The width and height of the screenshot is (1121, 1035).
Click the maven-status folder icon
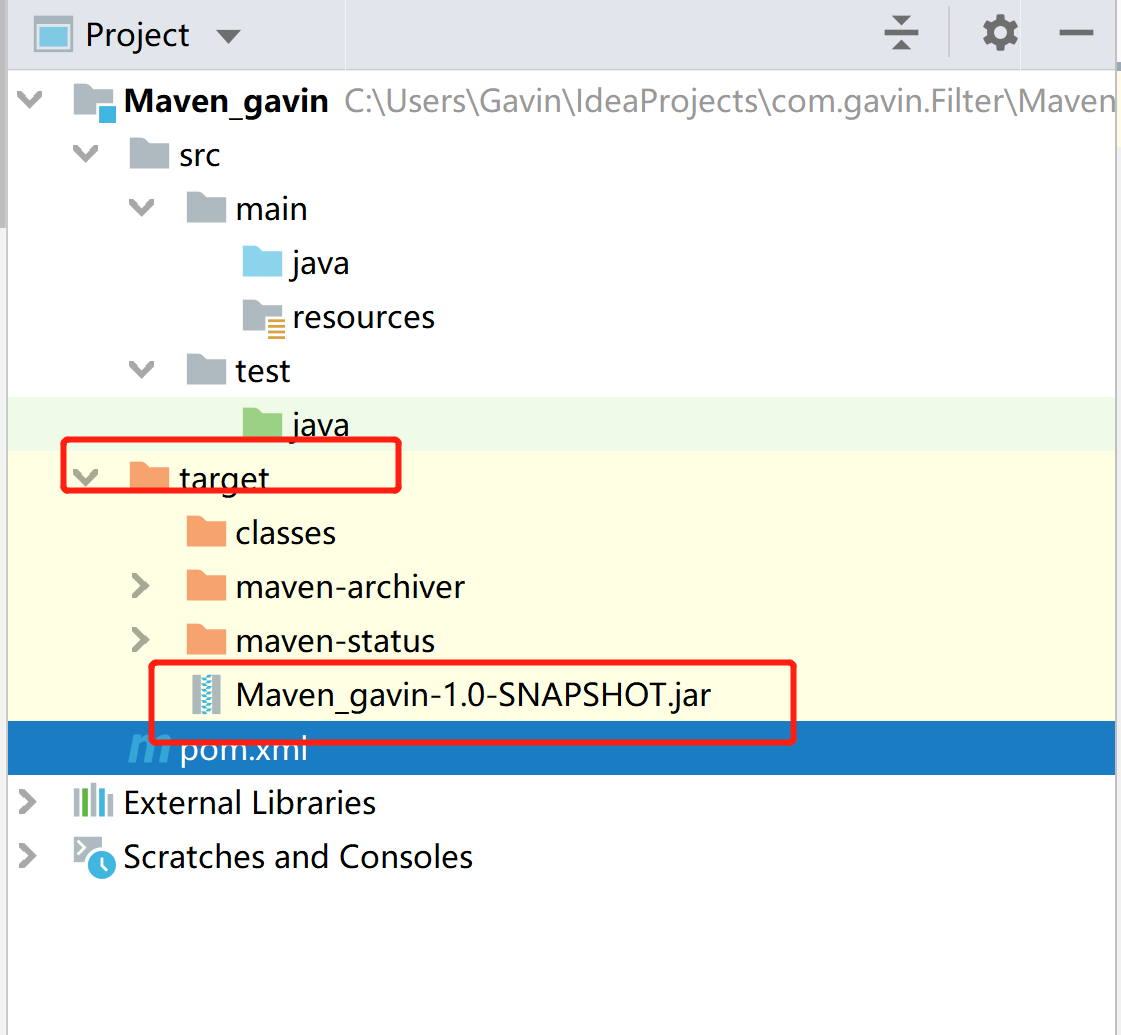pyautogui.click(x=206, y=638)
